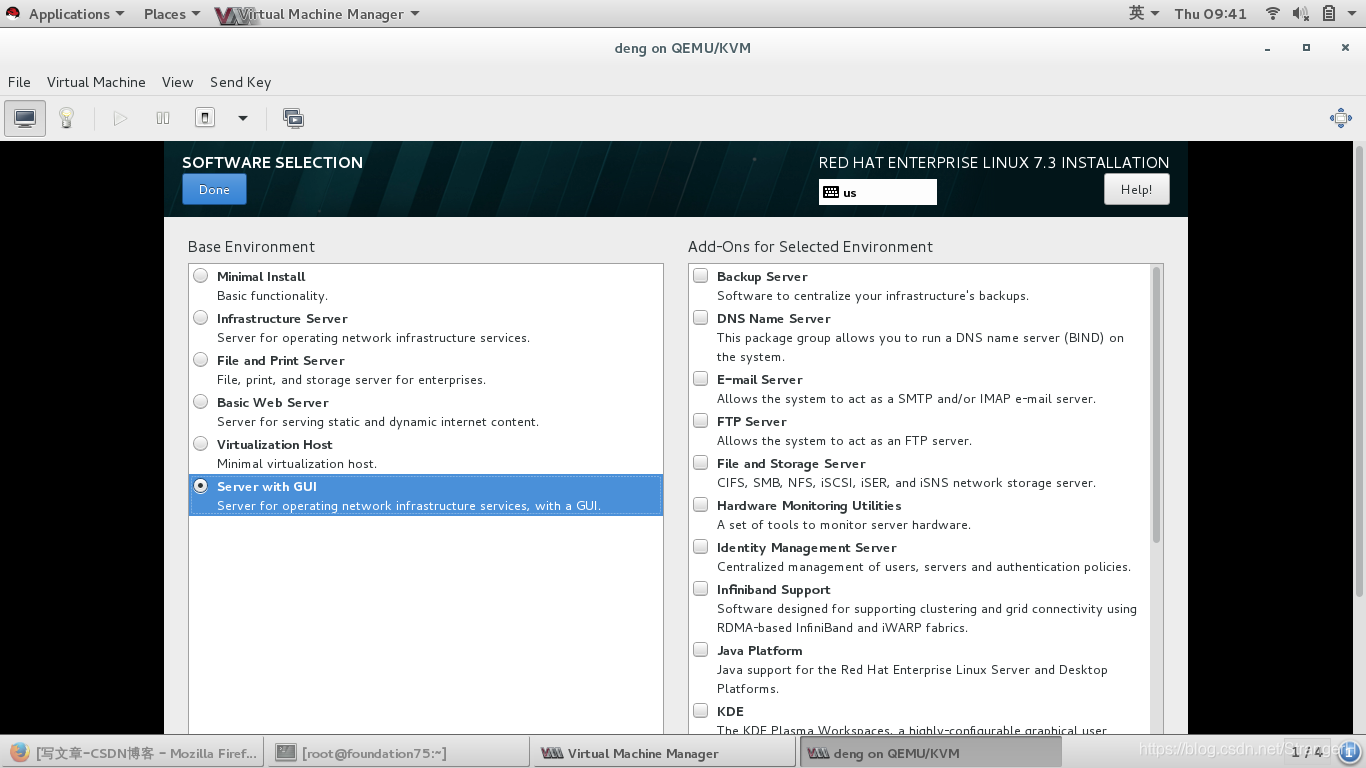
Task: Tick the E-mail Server checkbox
Action: point(701,379)
